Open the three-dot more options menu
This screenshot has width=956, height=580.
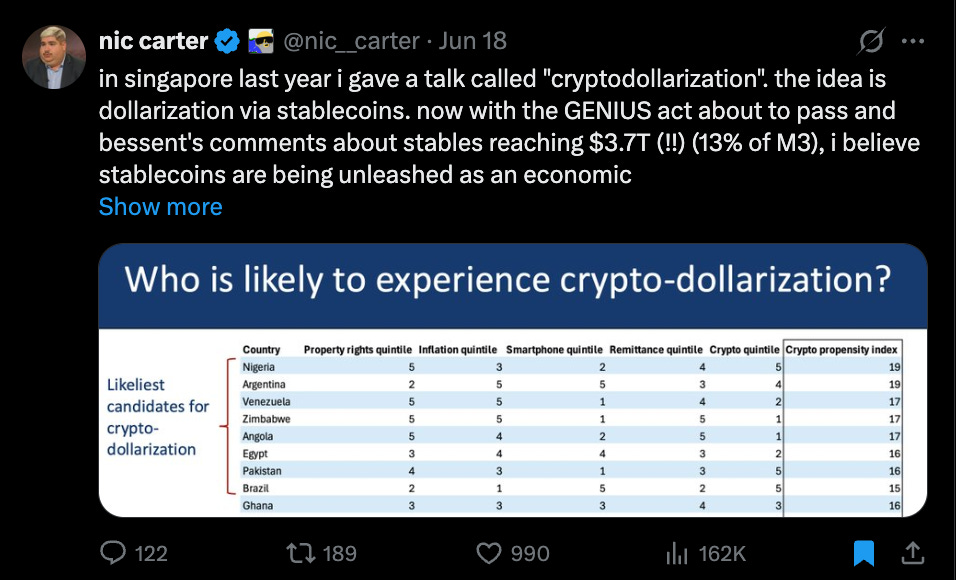[913, 41]
